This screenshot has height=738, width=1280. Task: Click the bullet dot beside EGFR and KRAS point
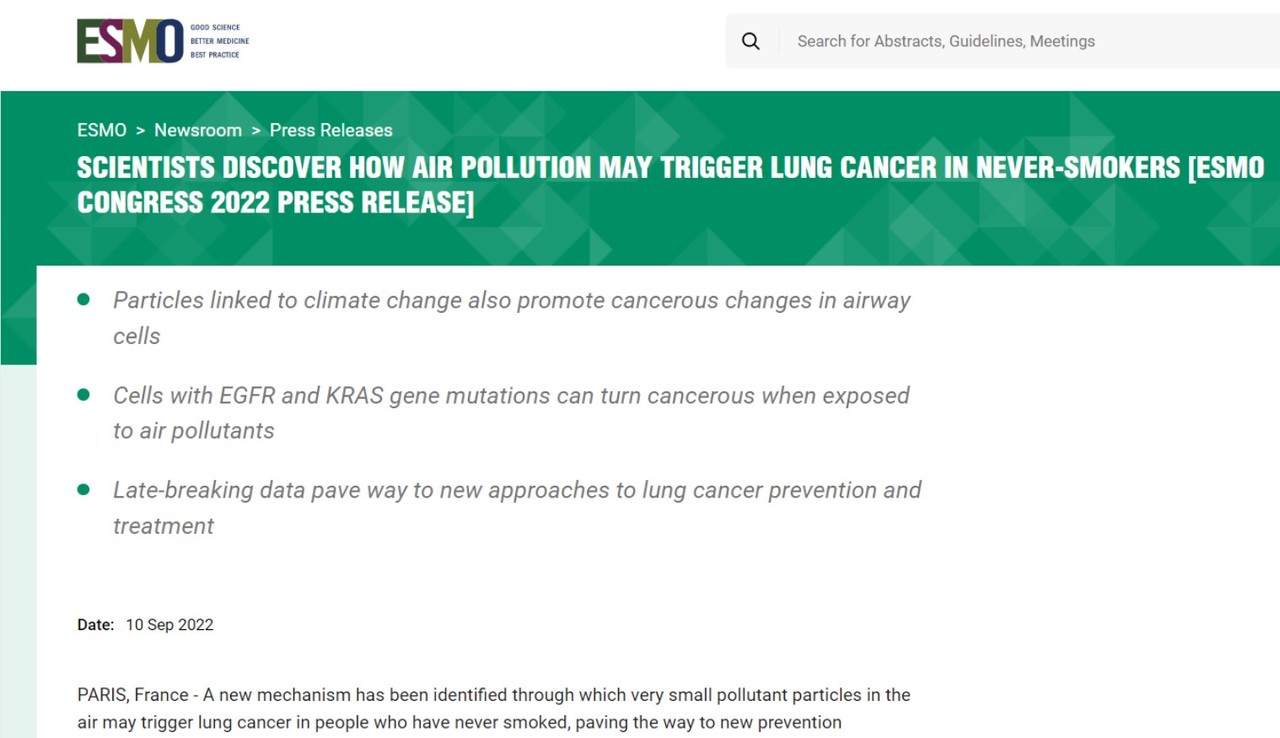pyautogui.click(x=84, y=394)
